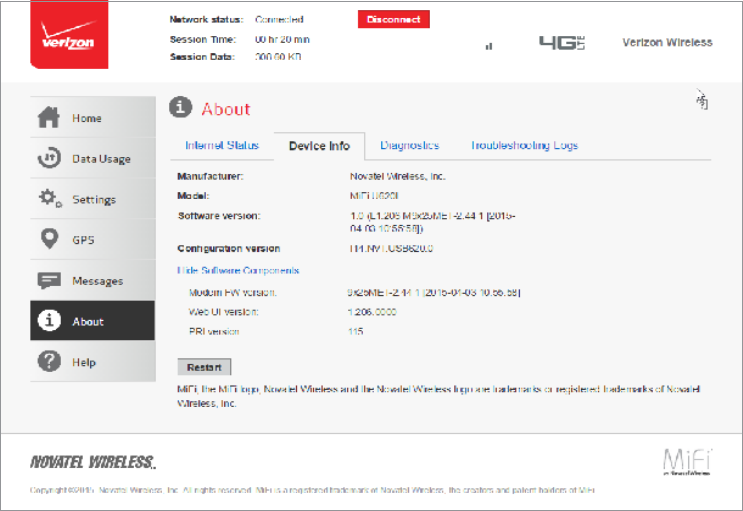743x511 pixels.
Task: Click the Network status label
Action: pyautogui.click(x=206, y=19)
